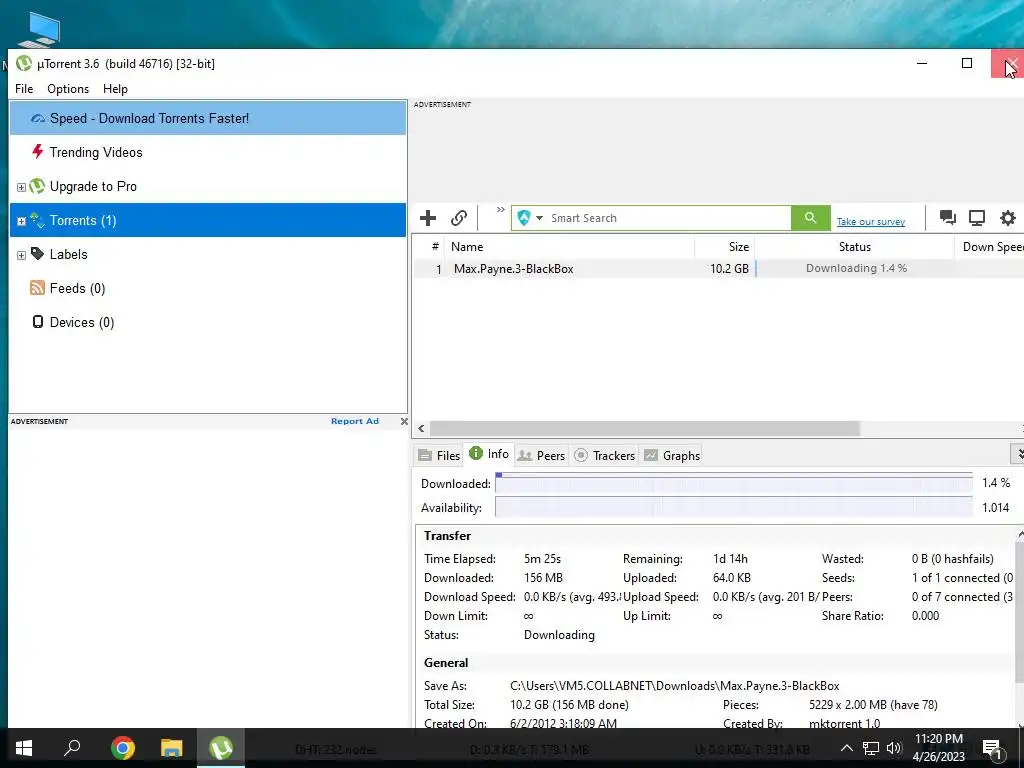Screen dimensions: 1024x768
Task: Click the remote monitor icon in toolbar
Action: click(977, 217)
